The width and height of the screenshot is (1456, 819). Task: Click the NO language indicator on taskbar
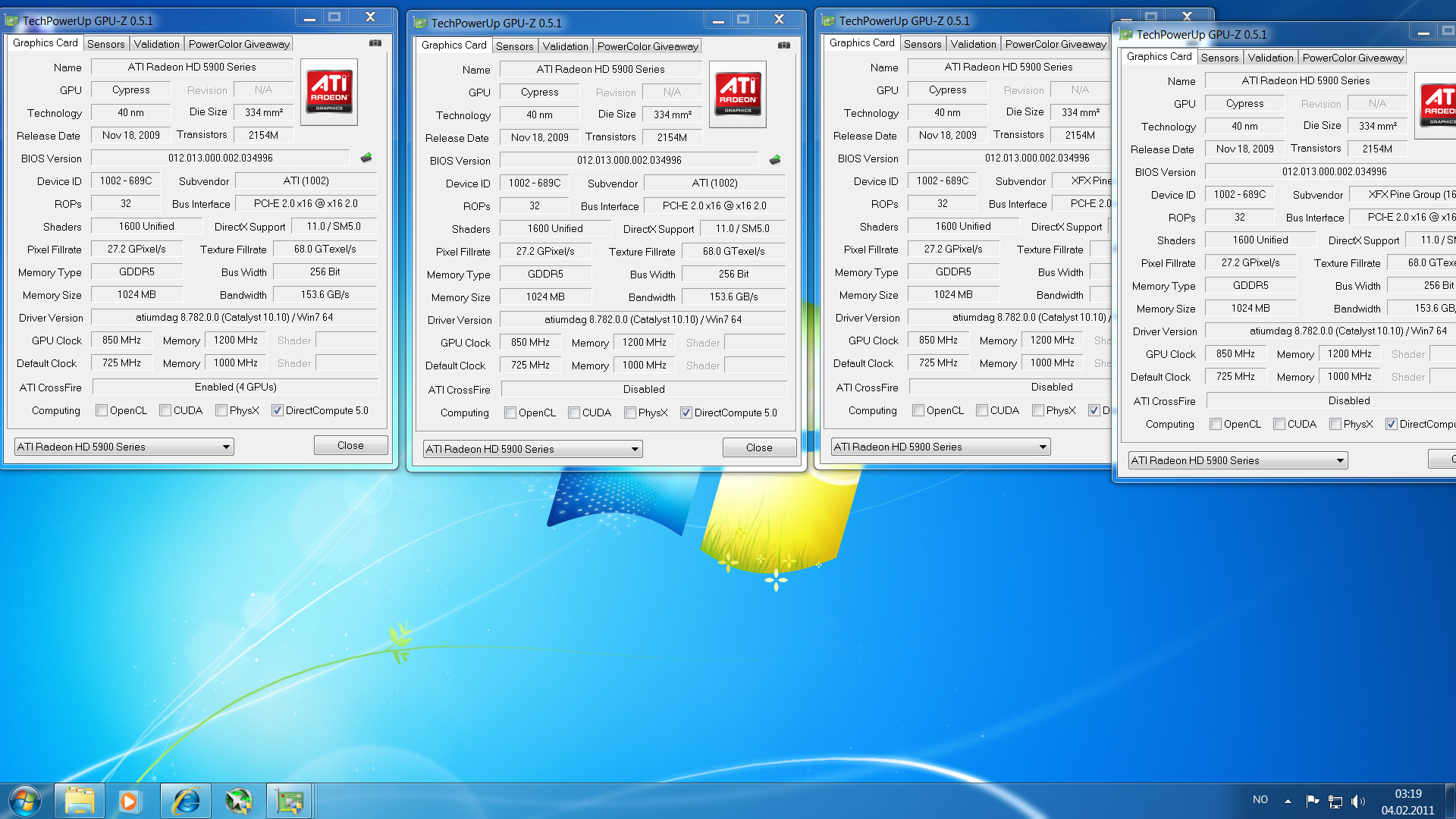[x=1260, y=799]
